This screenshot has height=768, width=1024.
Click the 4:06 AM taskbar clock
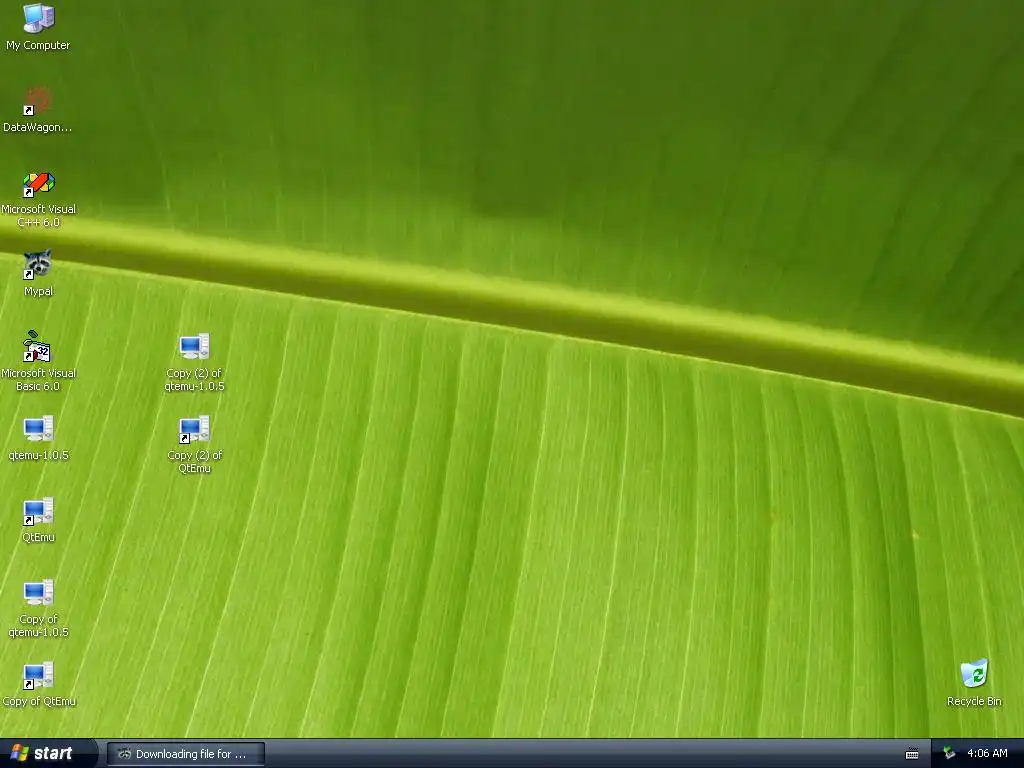987,754
